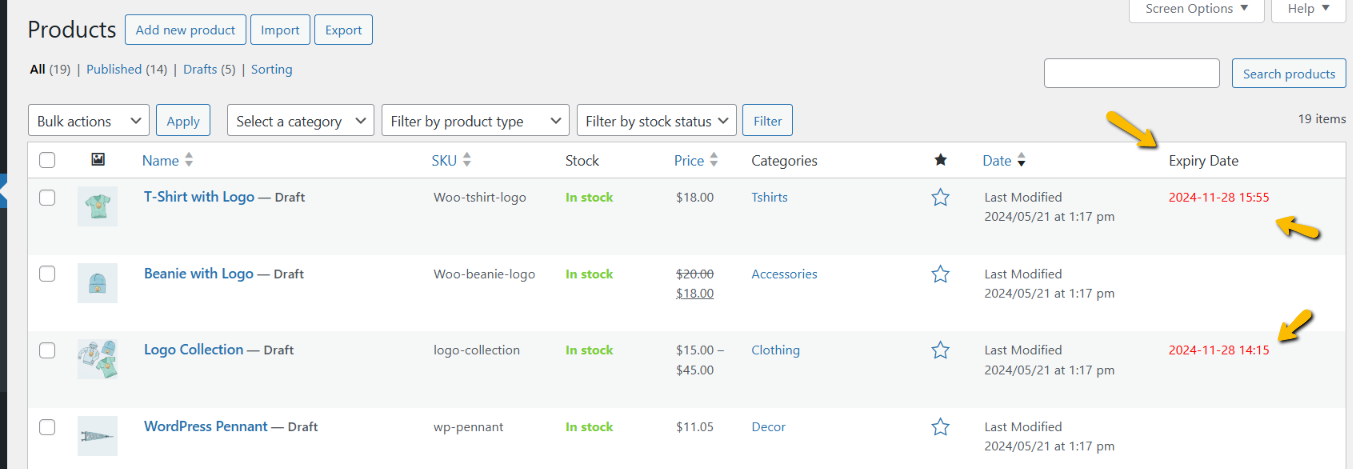
Task: Click the Add new product button
Action: click(x=185, y=30)
